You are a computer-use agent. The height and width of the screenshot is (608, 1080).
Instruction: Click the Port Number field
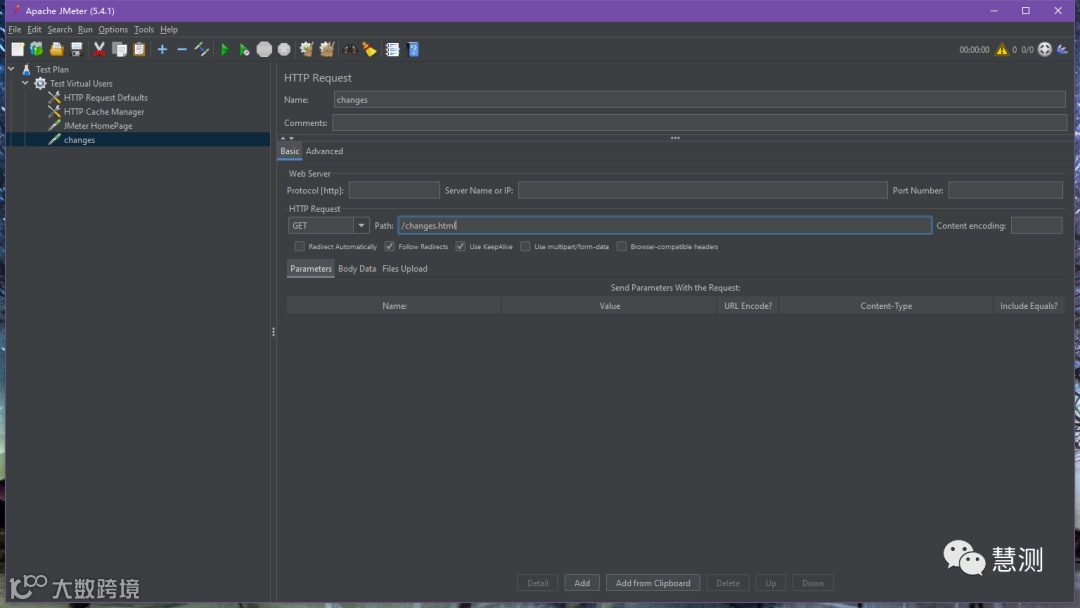(x=1006, y=191)
